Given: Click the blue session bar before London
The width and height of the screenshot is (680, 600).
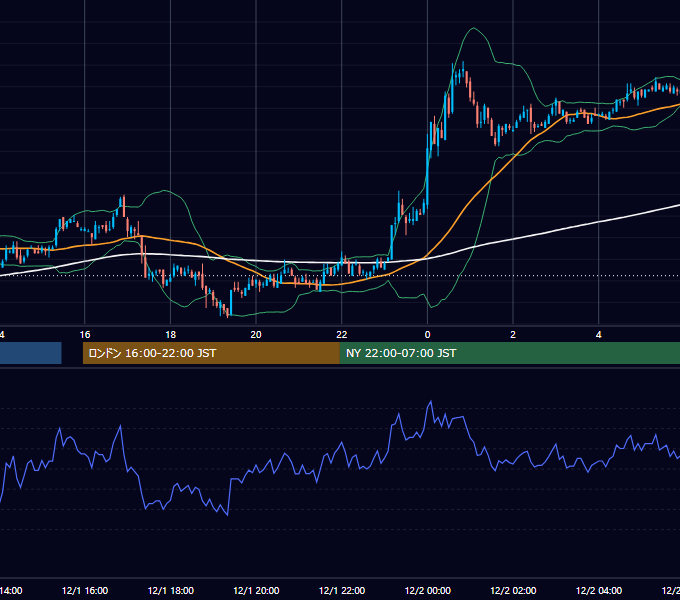Looking at the screenshot, I should click(30, 353).
